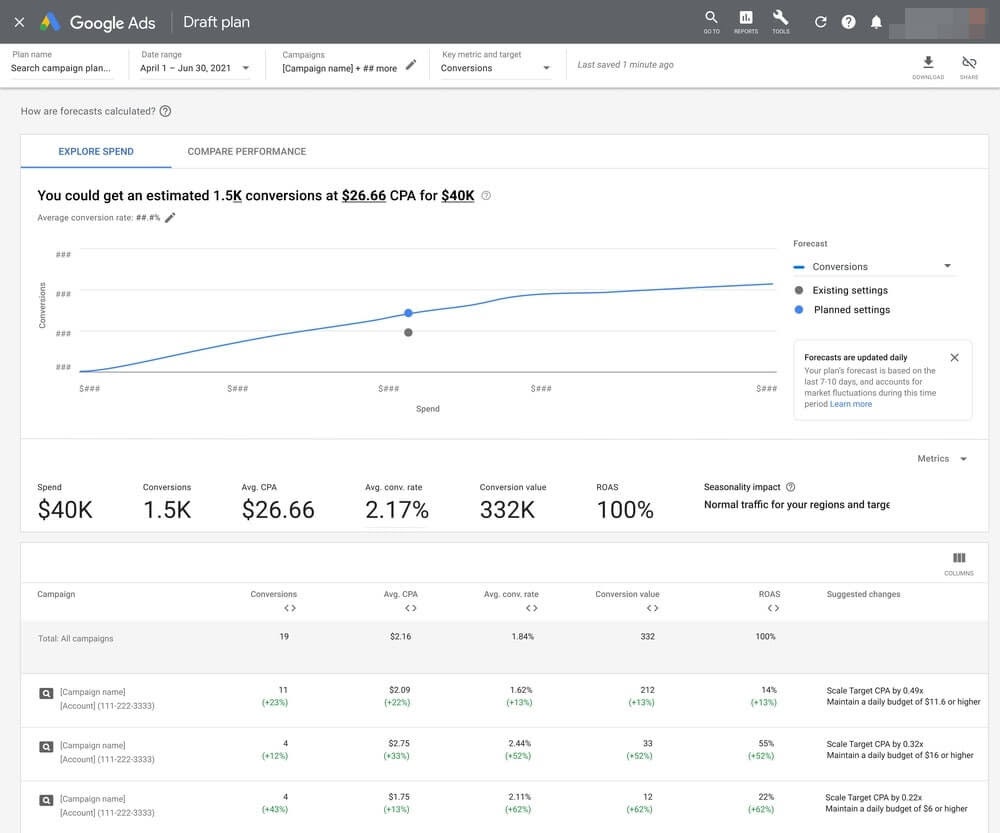Click the refresh icon in header
The height and width of the screenshot is (833, 1000).
[821, 22]
